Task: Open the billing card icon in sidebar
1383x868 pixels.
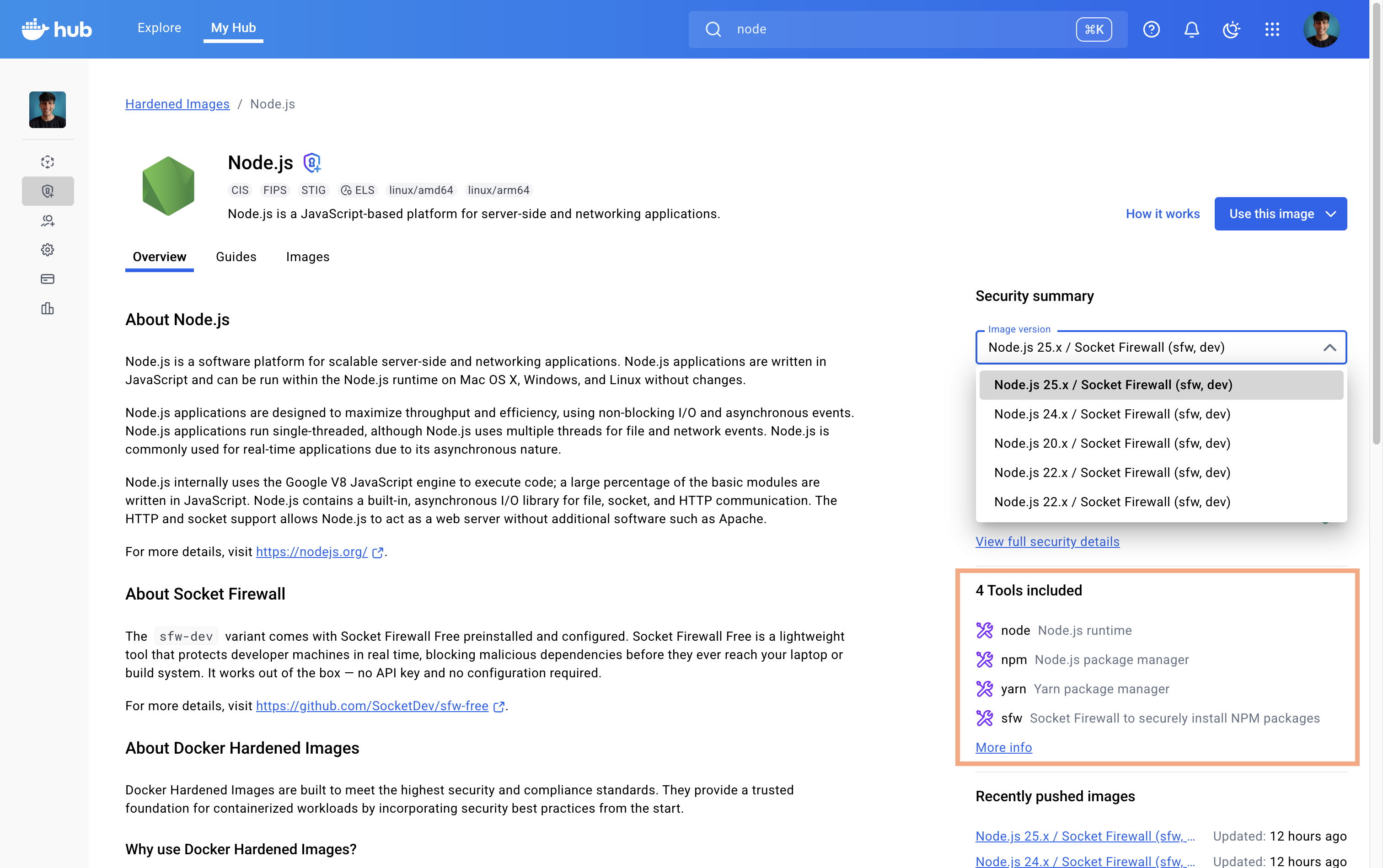Action: [48, 279]
